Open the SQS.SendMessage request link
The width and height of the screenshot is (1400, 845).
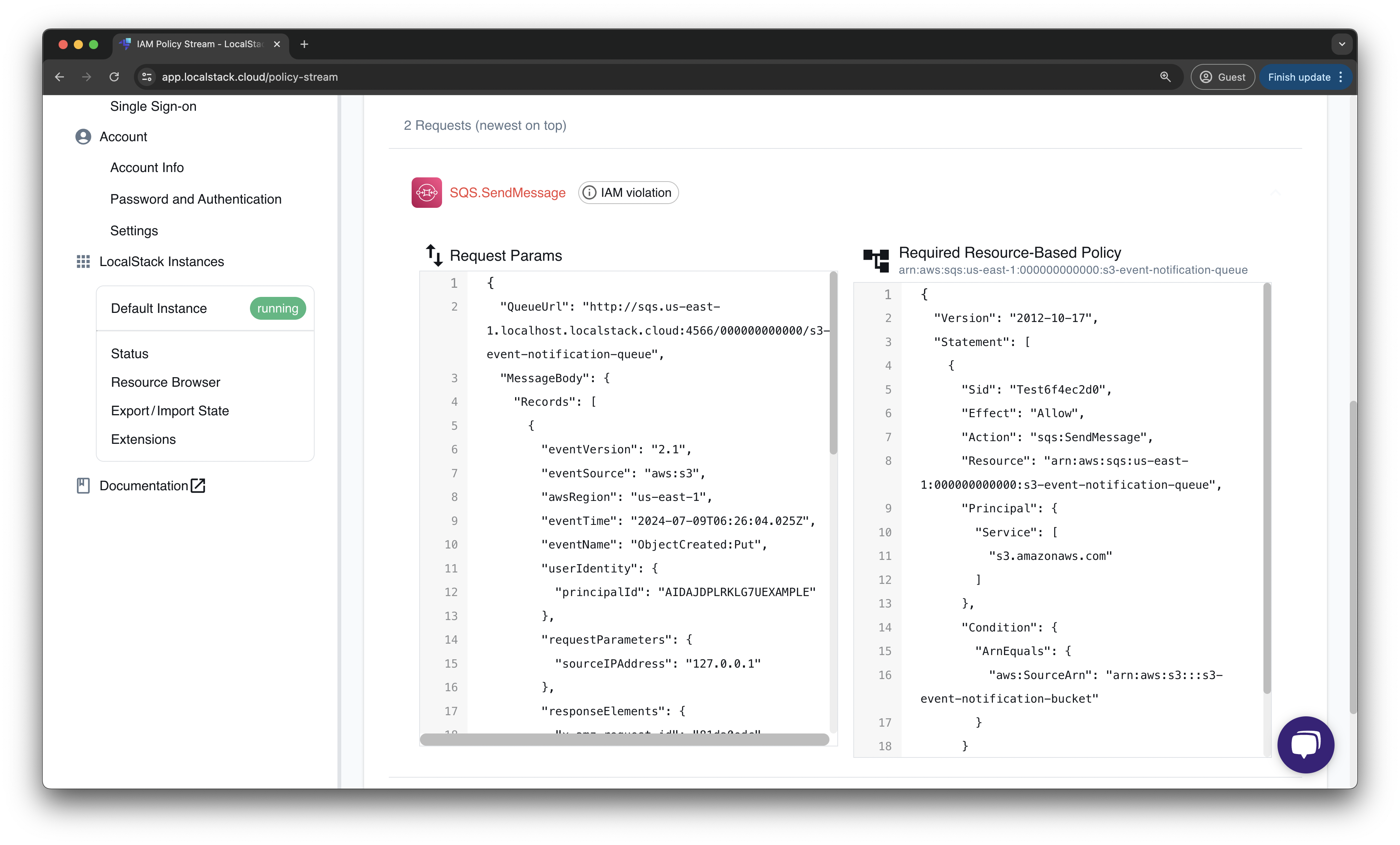(x=508, y=193)
